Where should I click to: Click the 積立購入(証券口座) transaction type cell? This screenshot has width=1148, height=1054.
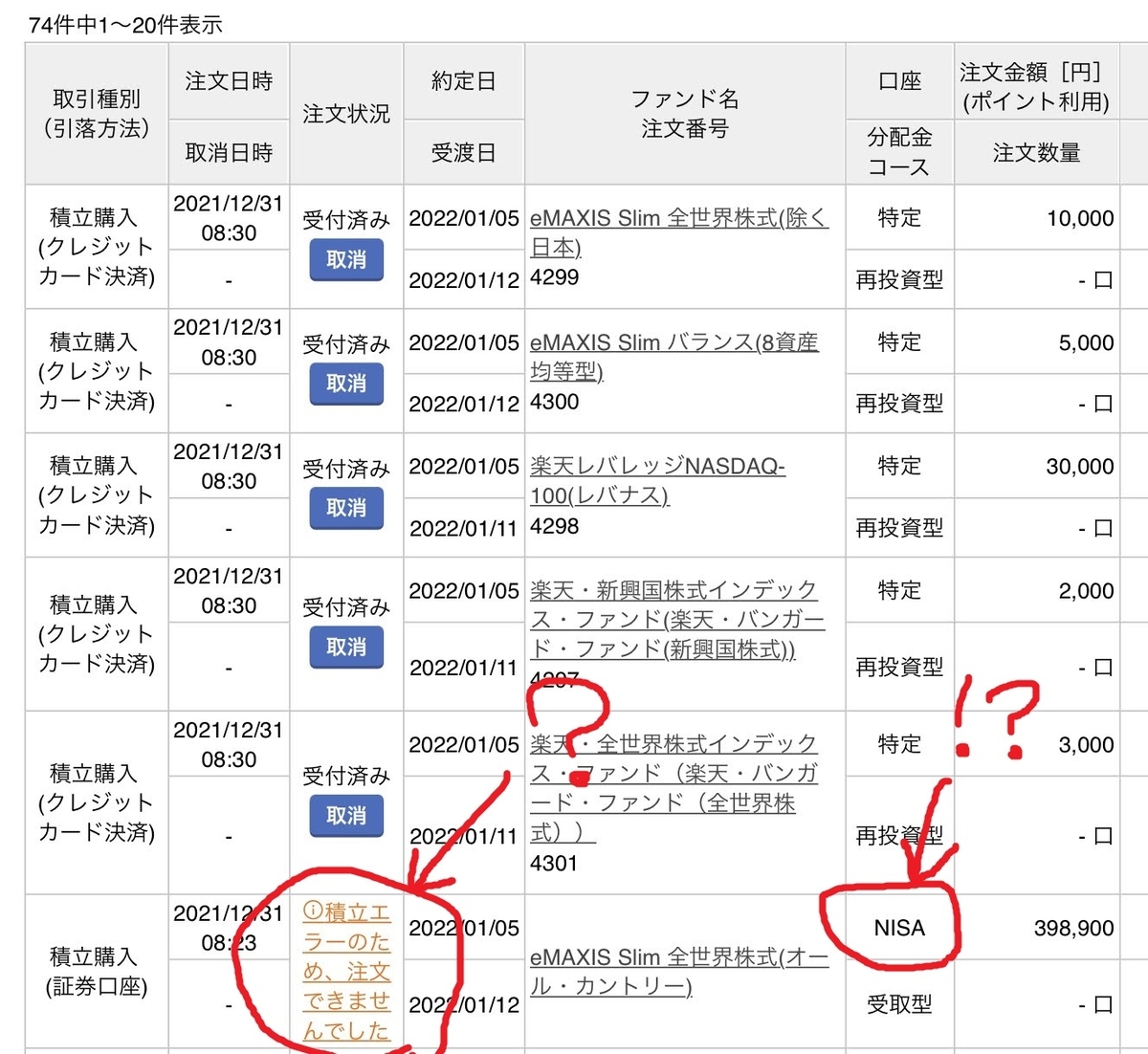[97, 972]
